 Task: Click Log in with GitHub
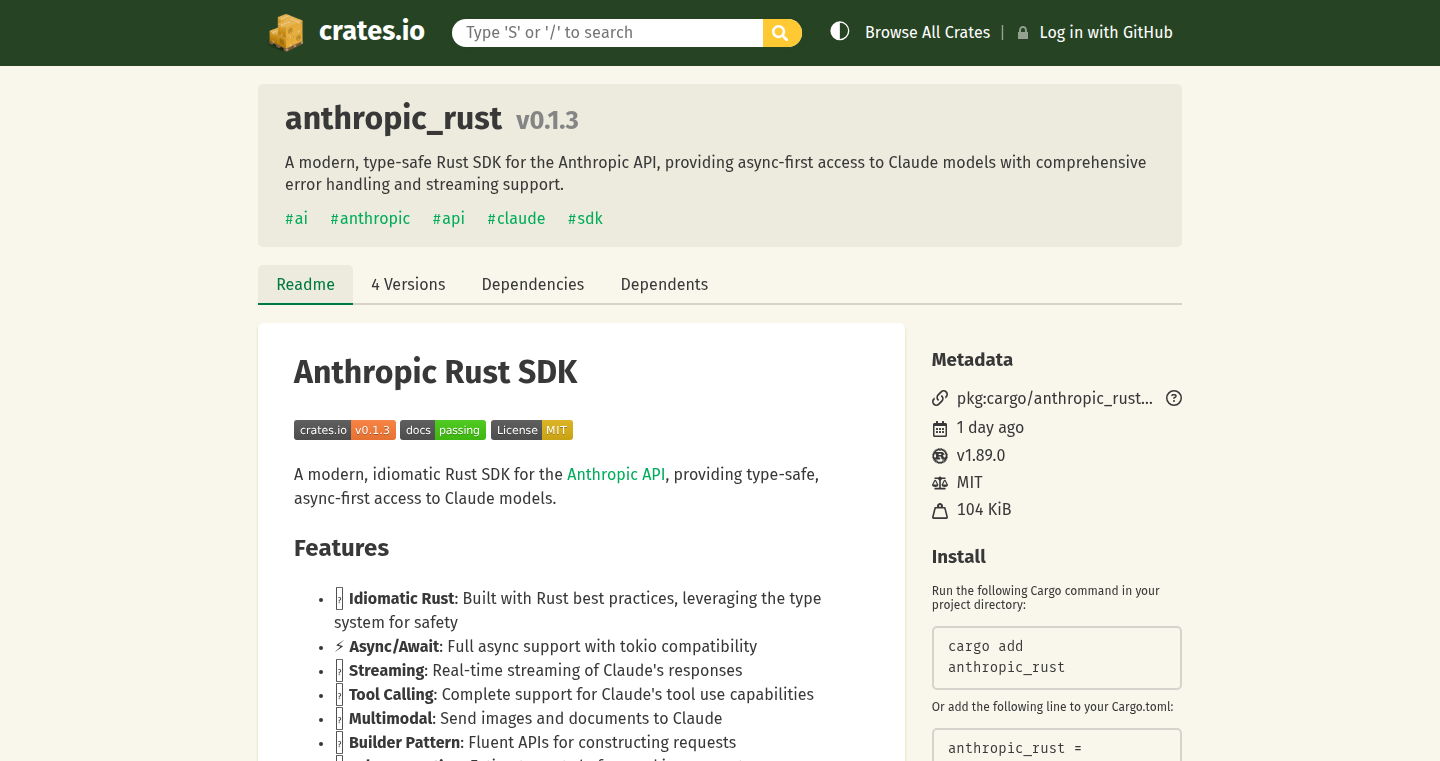coord(1106,32)
